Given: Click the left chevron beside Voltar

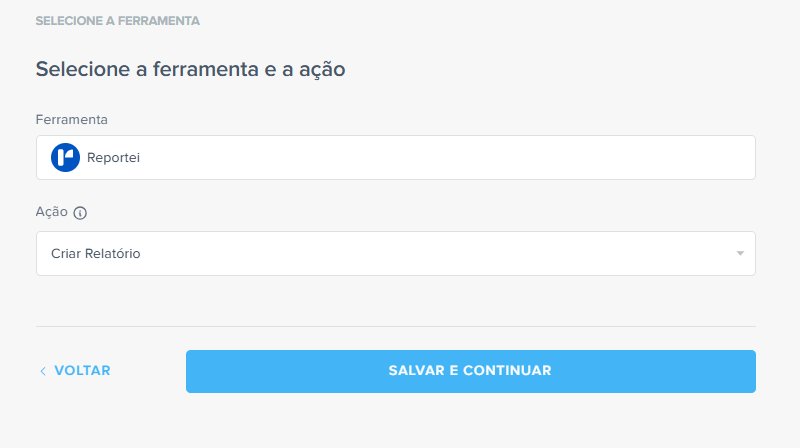Looking at the screenshot, I should tap(43, 371).
